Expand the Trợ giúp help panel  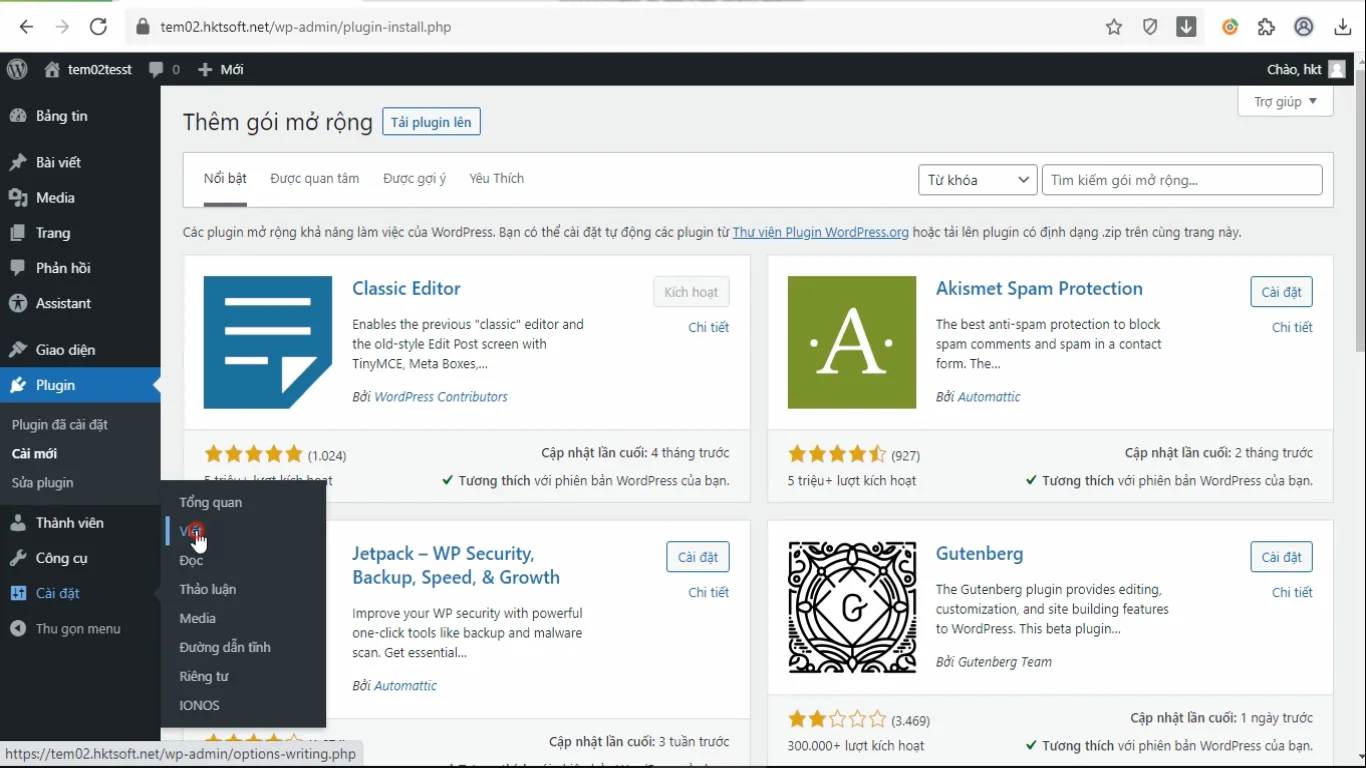point(1285,102)
